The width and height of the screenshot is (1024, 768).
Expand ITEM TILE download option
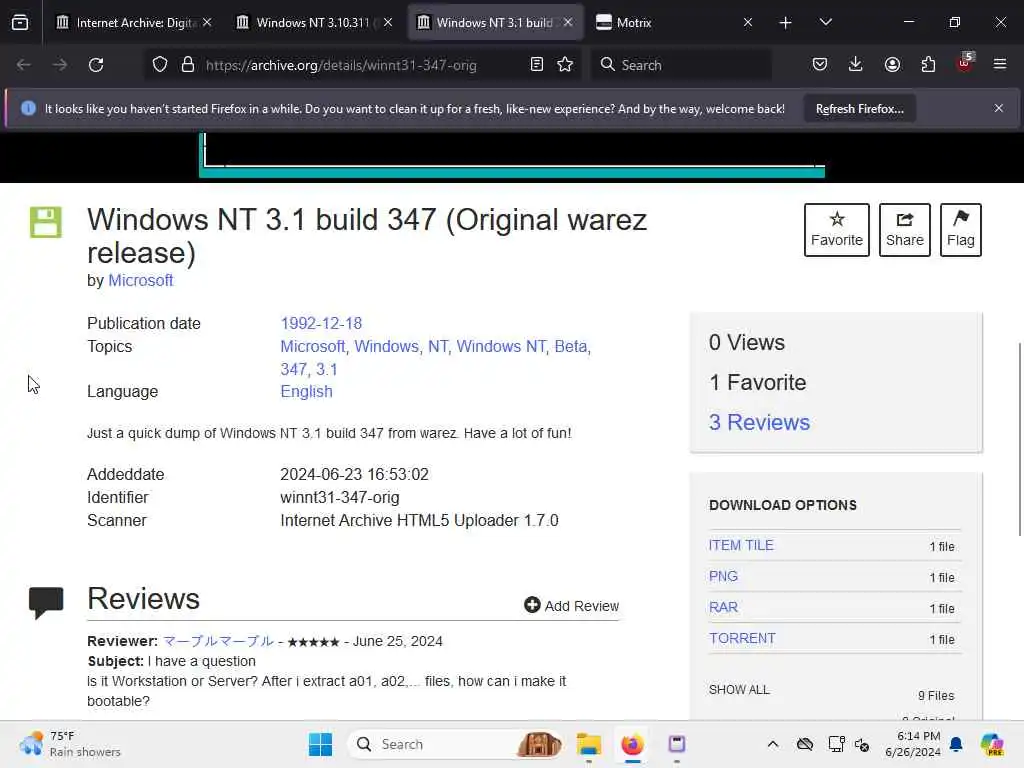[741, 545]
